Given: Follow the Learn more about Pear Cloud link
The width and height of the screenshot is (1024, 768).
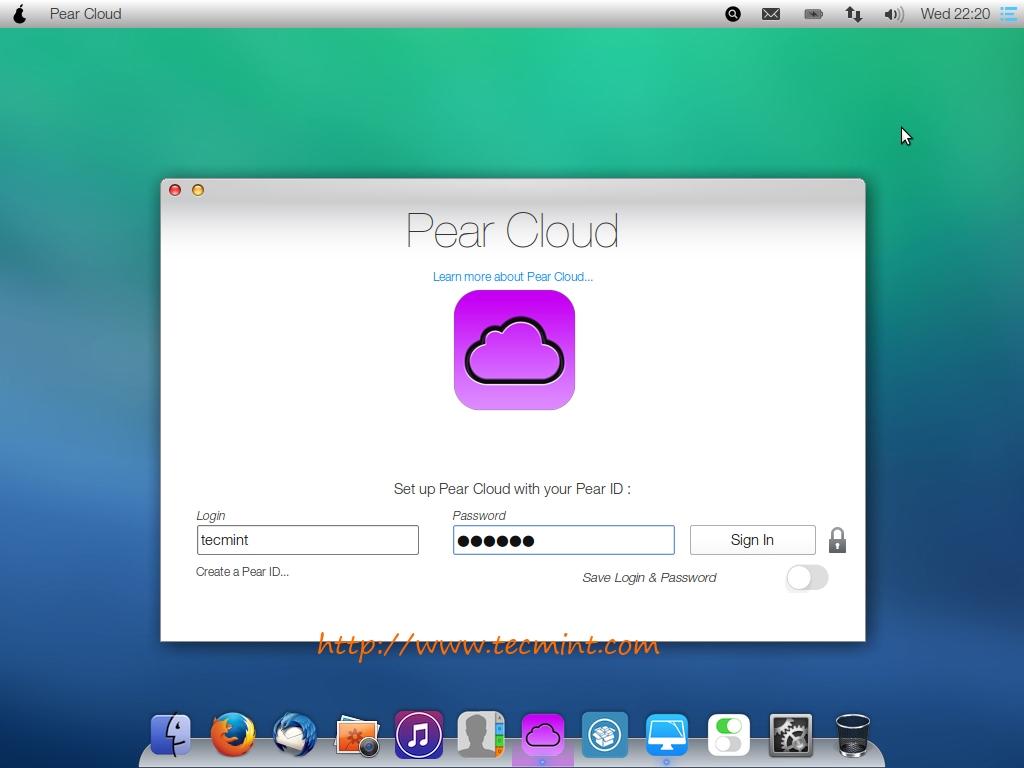Looking at the screenshot, I should pos(512,277).
